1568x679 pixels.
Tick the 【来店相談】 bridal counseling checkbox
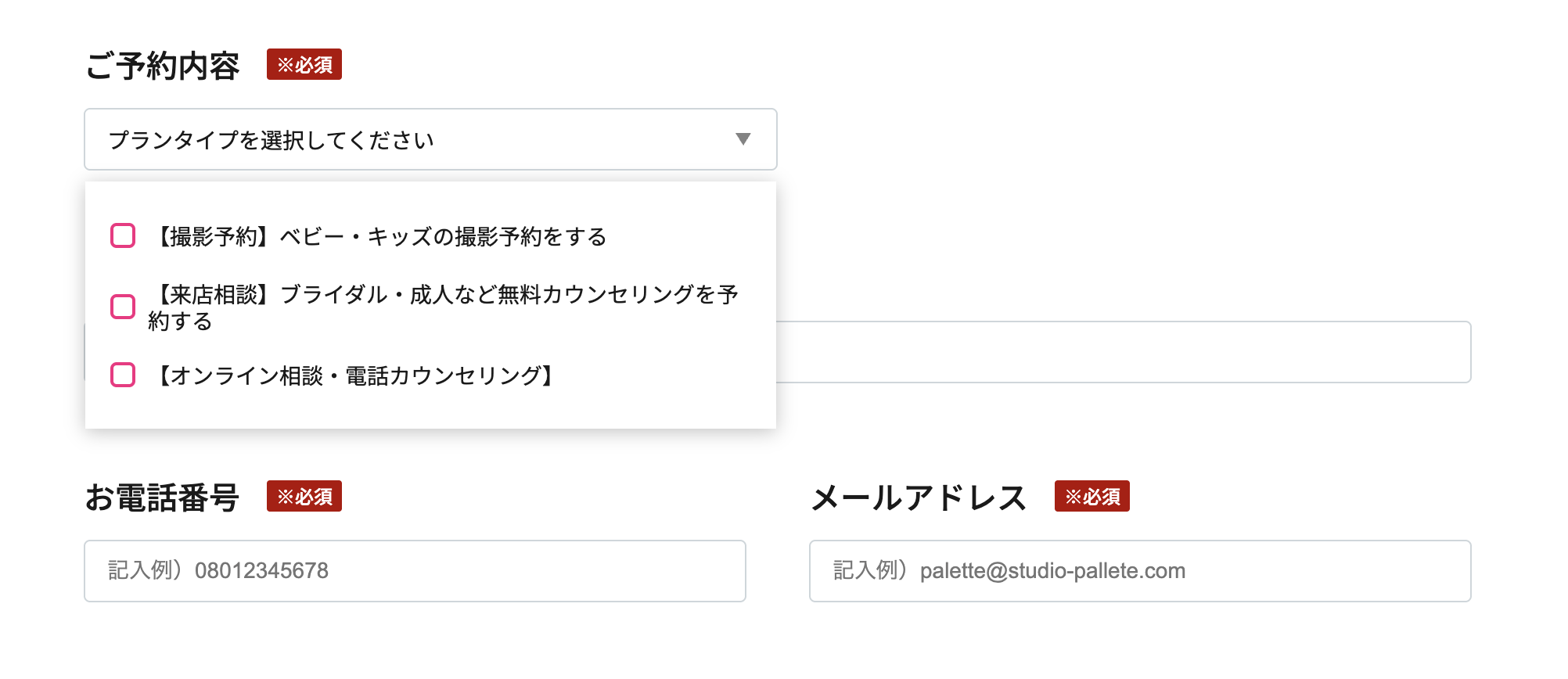click(123, 307)
